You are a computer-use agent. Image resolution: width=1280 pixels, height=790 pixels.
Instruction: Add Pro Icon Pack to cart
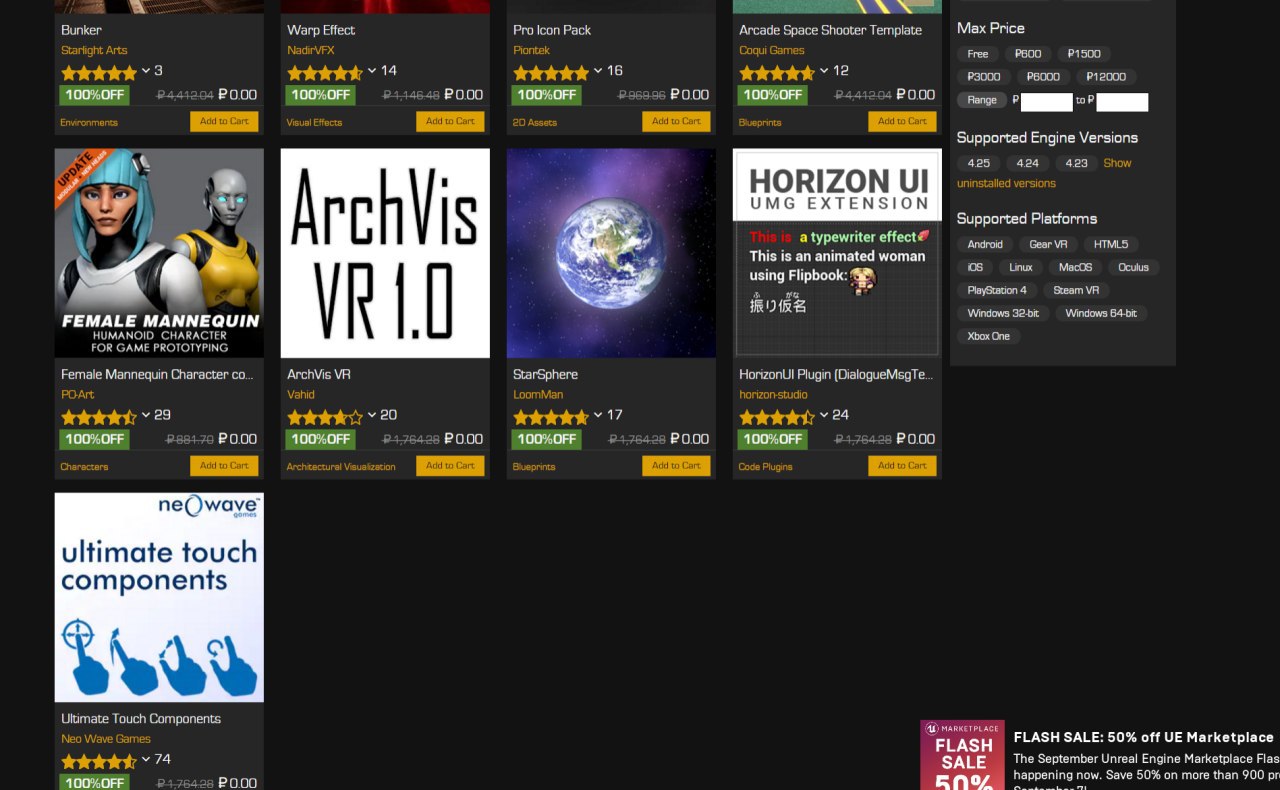[676, 121]
